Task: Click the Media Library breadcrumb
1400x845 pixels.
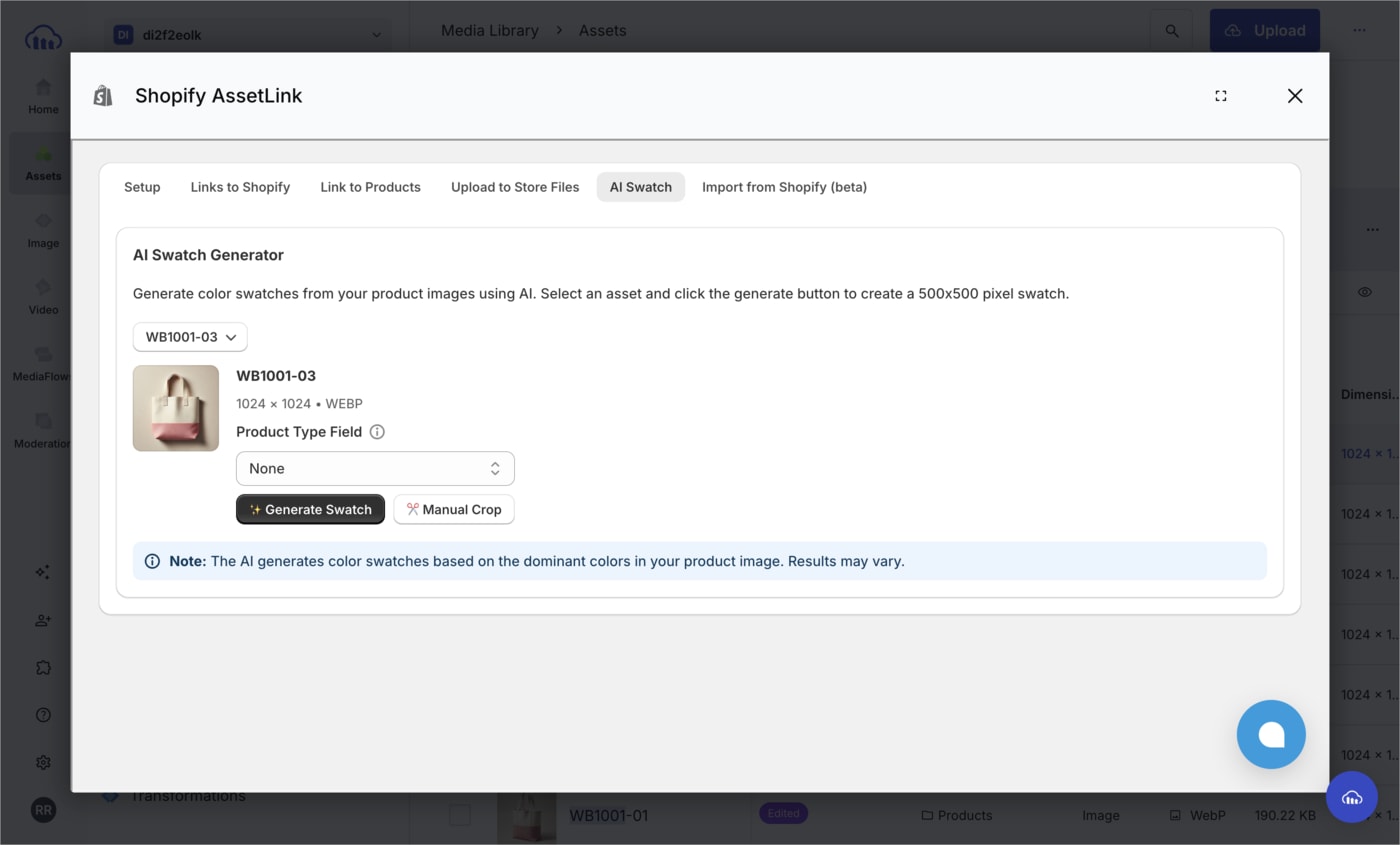Action: 490,31
